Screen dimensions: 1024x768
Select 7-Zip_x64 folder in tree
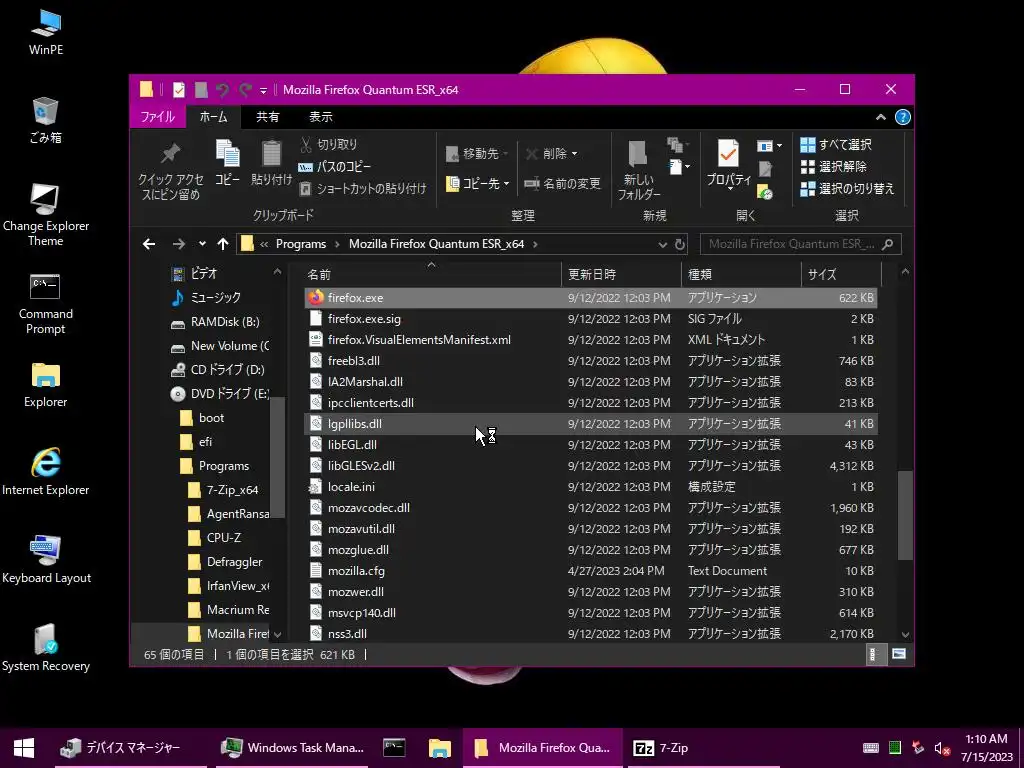click(x=223, y=490)
